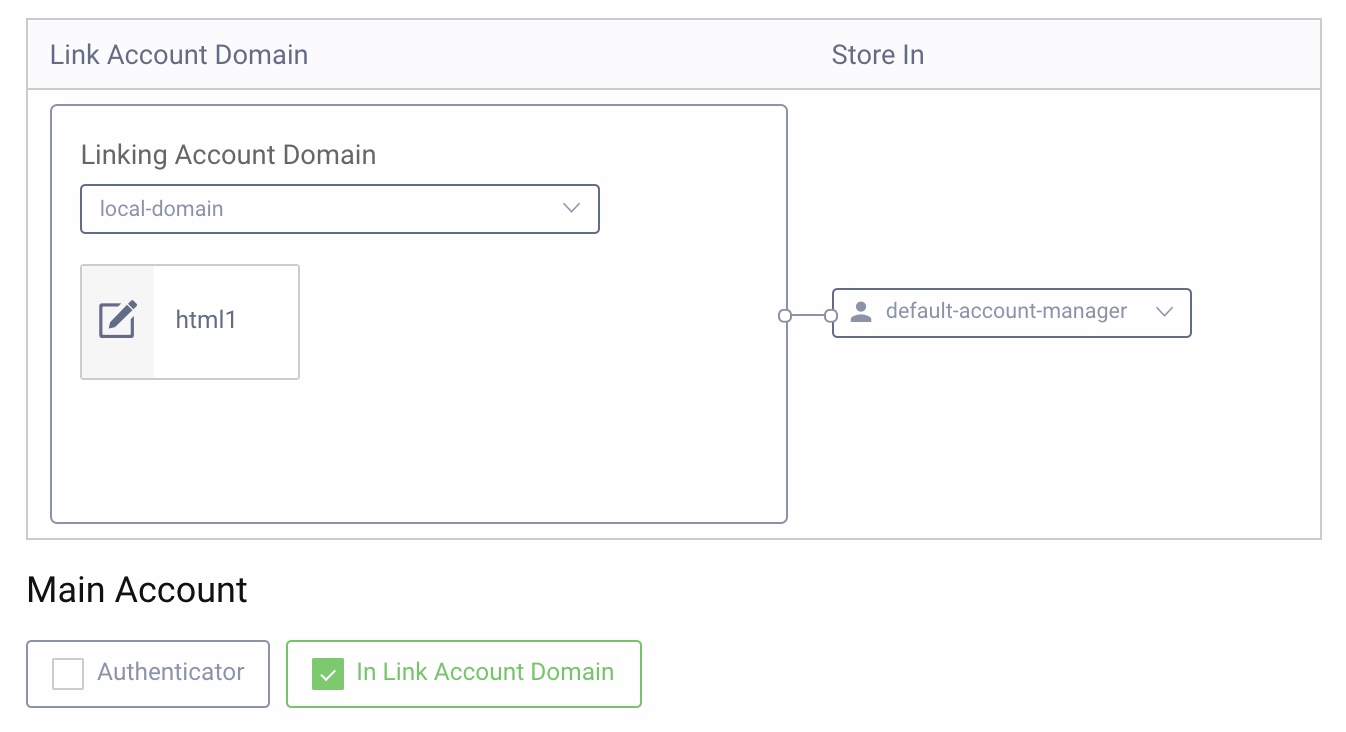The height and width of the screenshot is (732, 1346).
Task: Expand the Linking Account Domain selection list
Action: click(340, 208)
